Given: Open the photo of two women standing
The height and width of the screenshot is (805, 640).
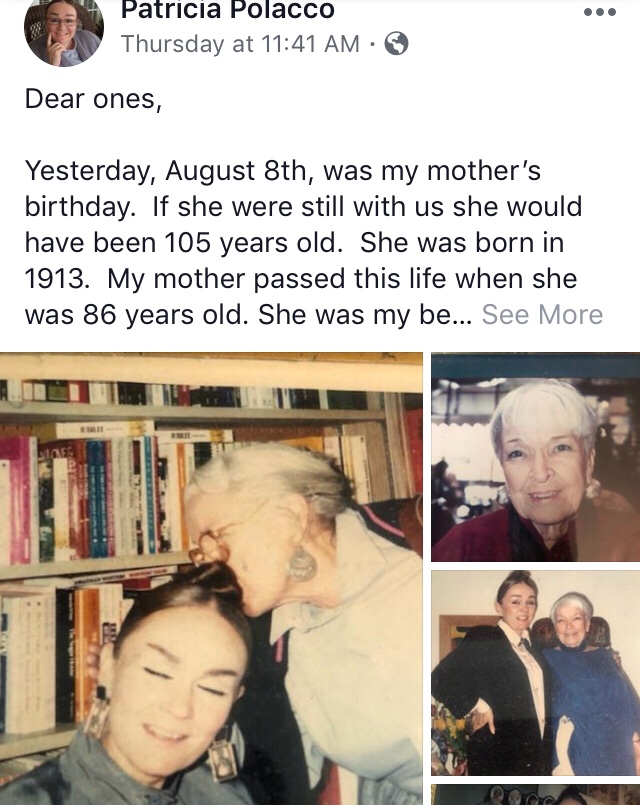Looking at the screenshot, I should point(535,673).
